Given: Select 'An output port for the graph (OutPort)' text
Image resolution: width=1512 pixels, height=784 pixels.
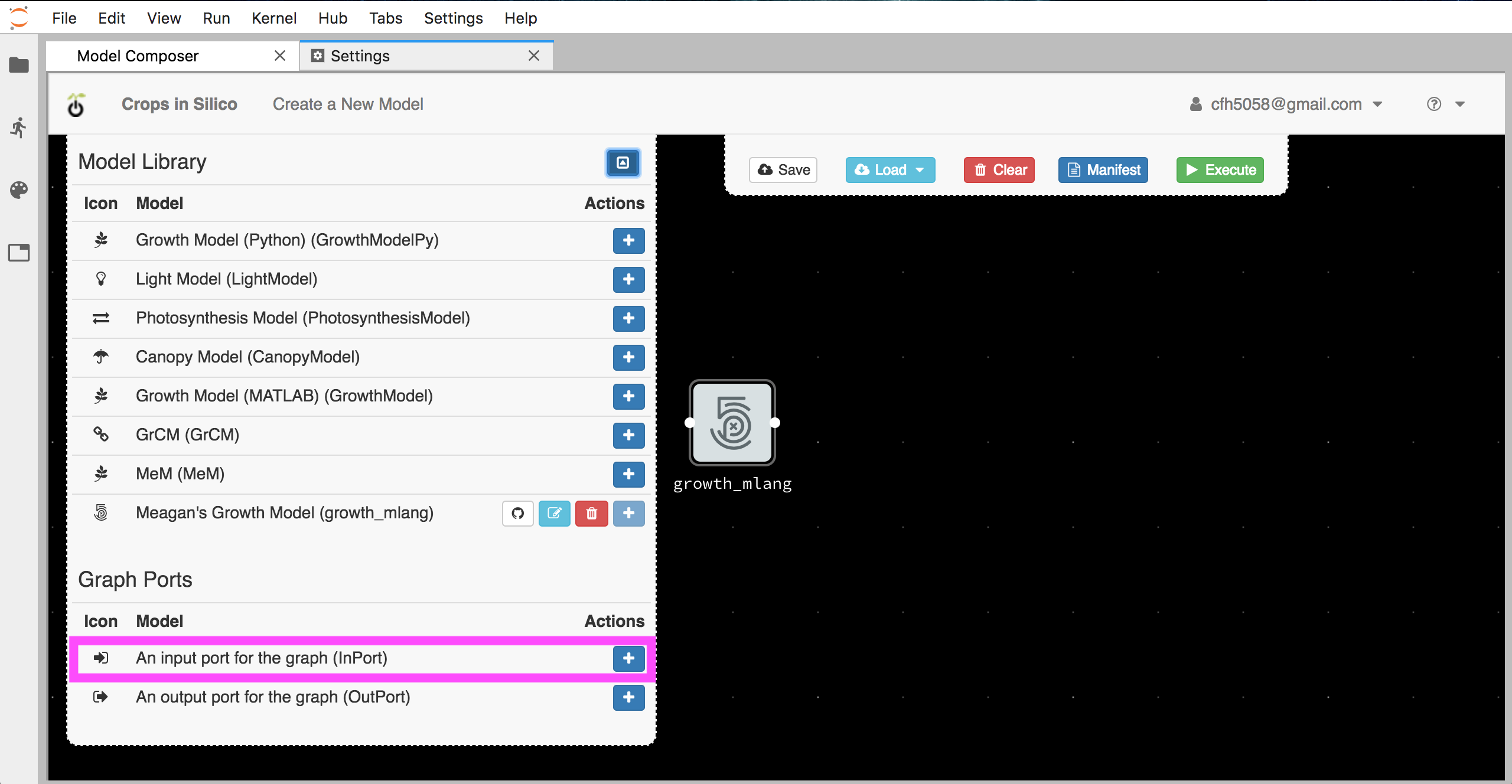Looking at the screenshot, I should pos(273,697).
